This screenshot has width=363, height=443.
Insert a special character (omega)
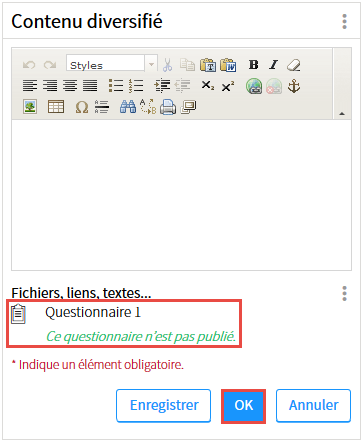[82, 107]
